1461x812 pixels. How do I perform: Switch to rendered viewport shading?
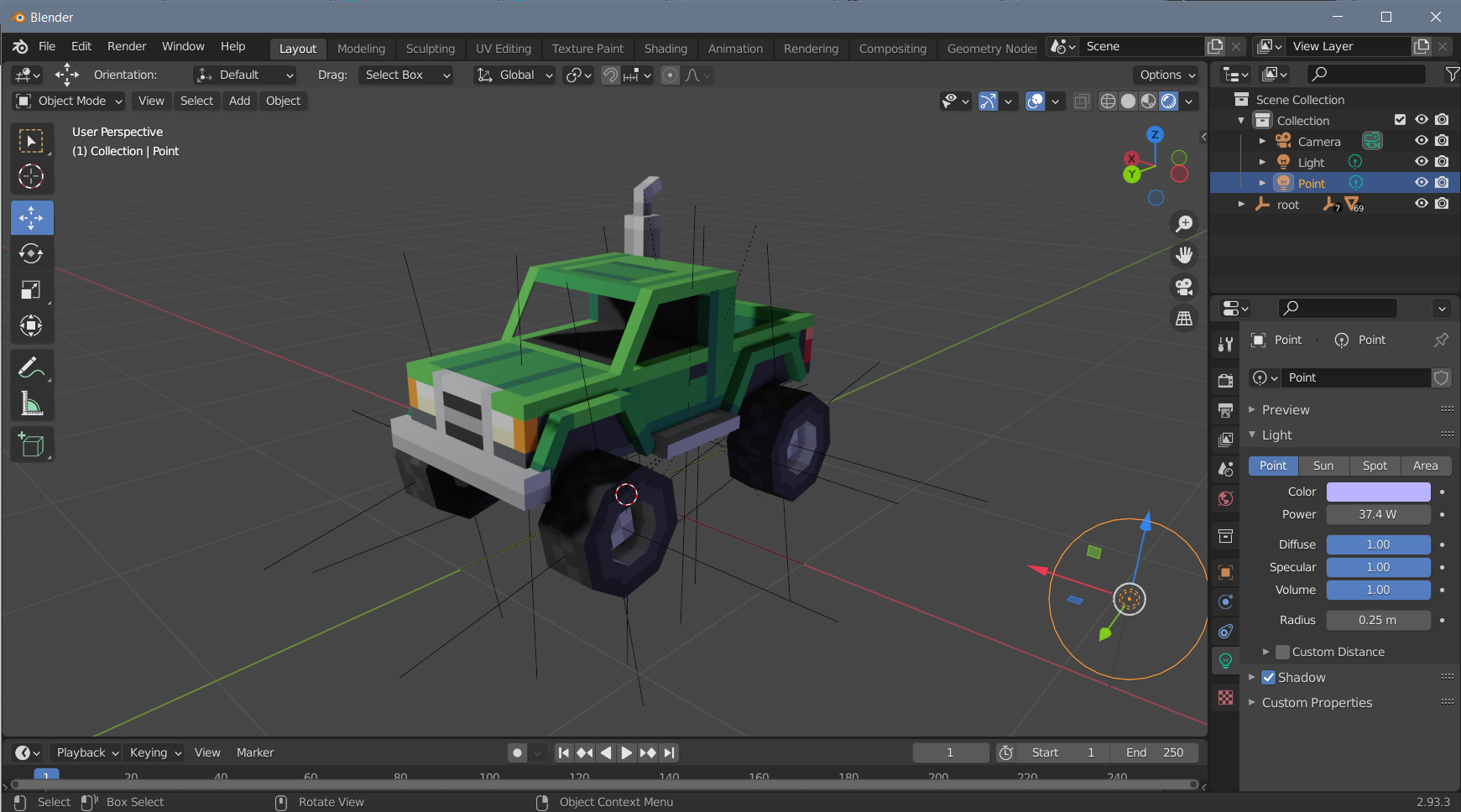1168,101
